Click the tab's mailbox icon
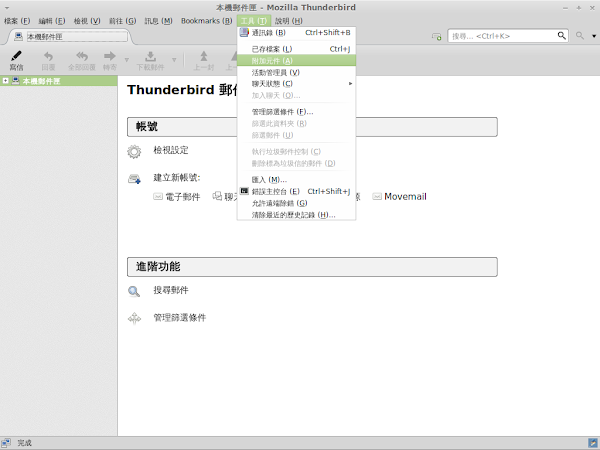Image resolution: width=600 pixels, height=450 pixels. coord(18,36)
